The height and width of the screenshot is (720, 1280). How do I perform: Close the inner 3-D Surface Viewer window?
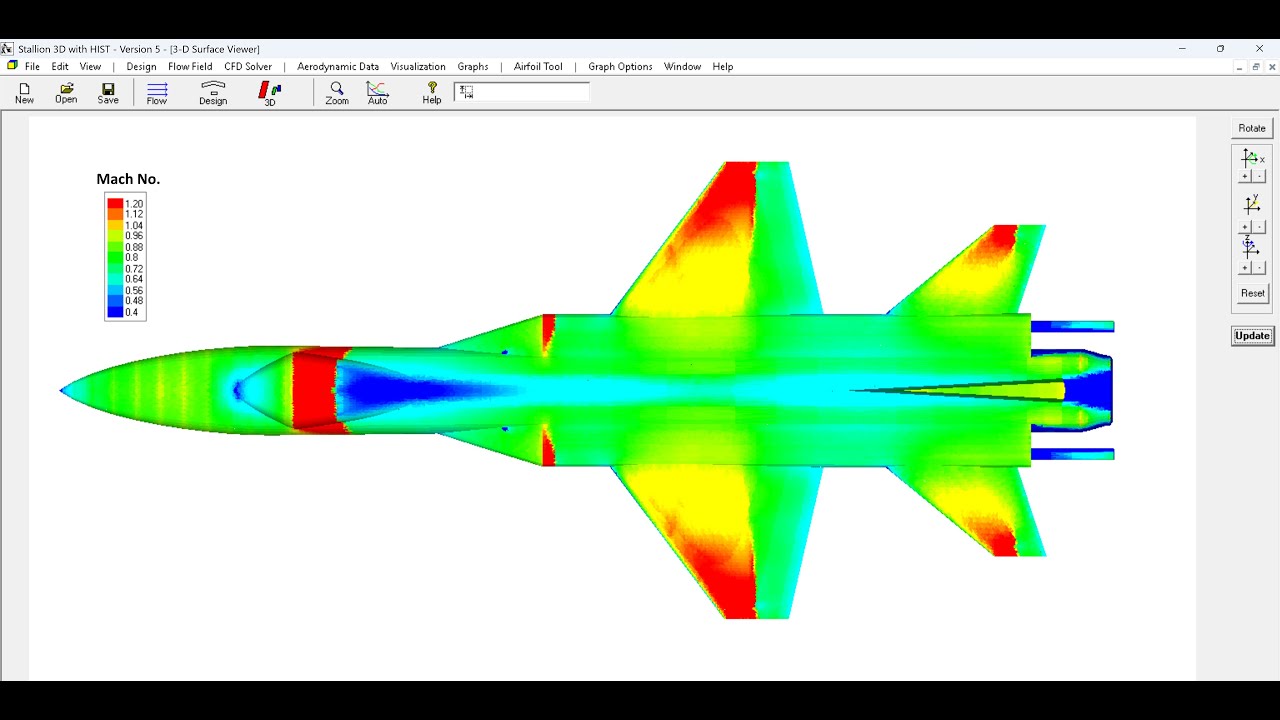coord(1272,67)
